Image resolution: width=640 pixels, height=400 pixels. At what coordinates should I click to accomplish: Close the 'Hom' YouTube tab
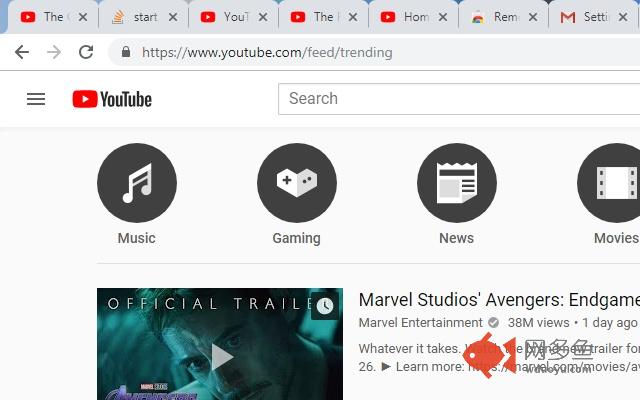pyautogui.click(x=443, y=17)
